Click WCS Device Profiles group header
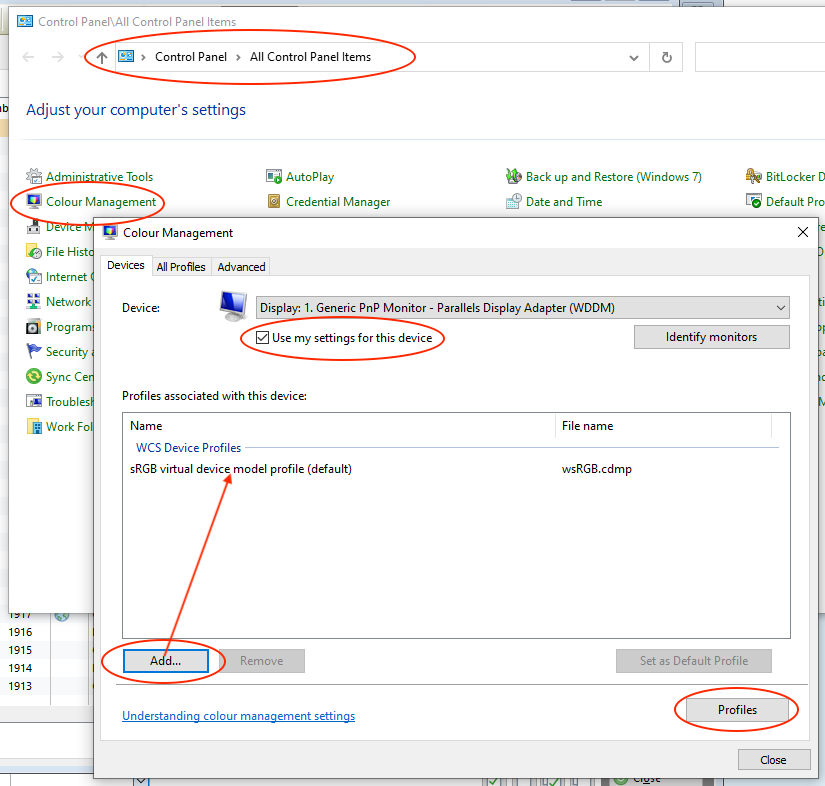 point(188,448)
